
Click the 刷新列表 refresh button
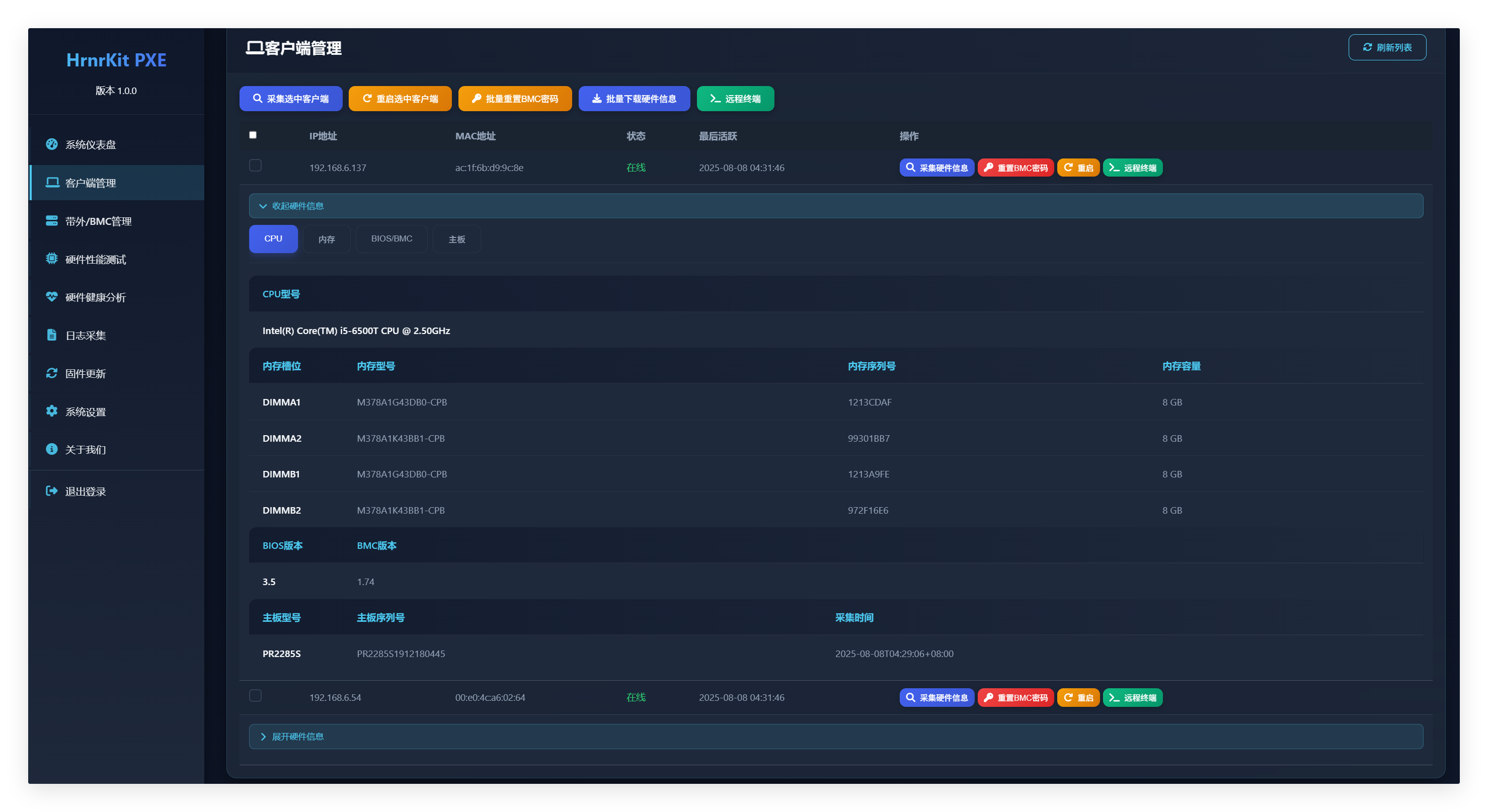pyautogui.click(x=1386, y=47)
